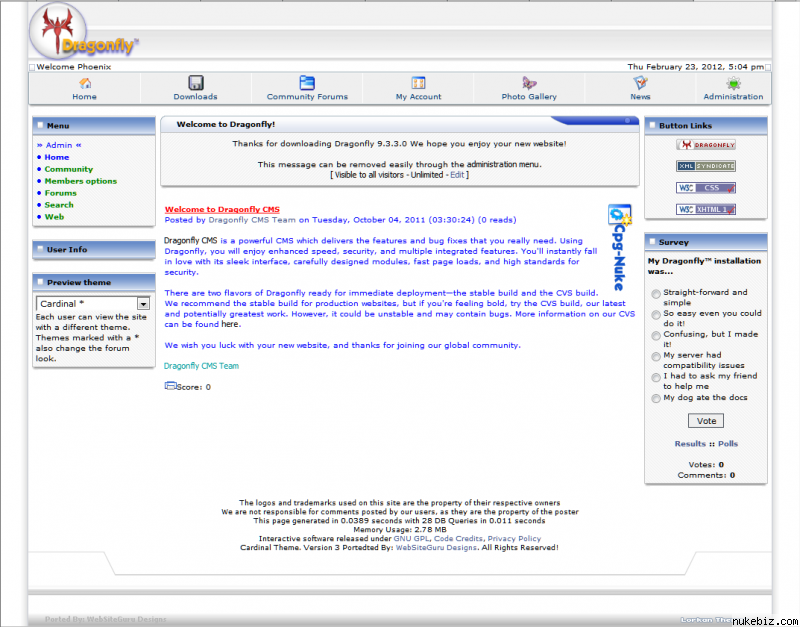
Task: Select 'So easy even you could do it!' option
Action: (x=656, y=315)
